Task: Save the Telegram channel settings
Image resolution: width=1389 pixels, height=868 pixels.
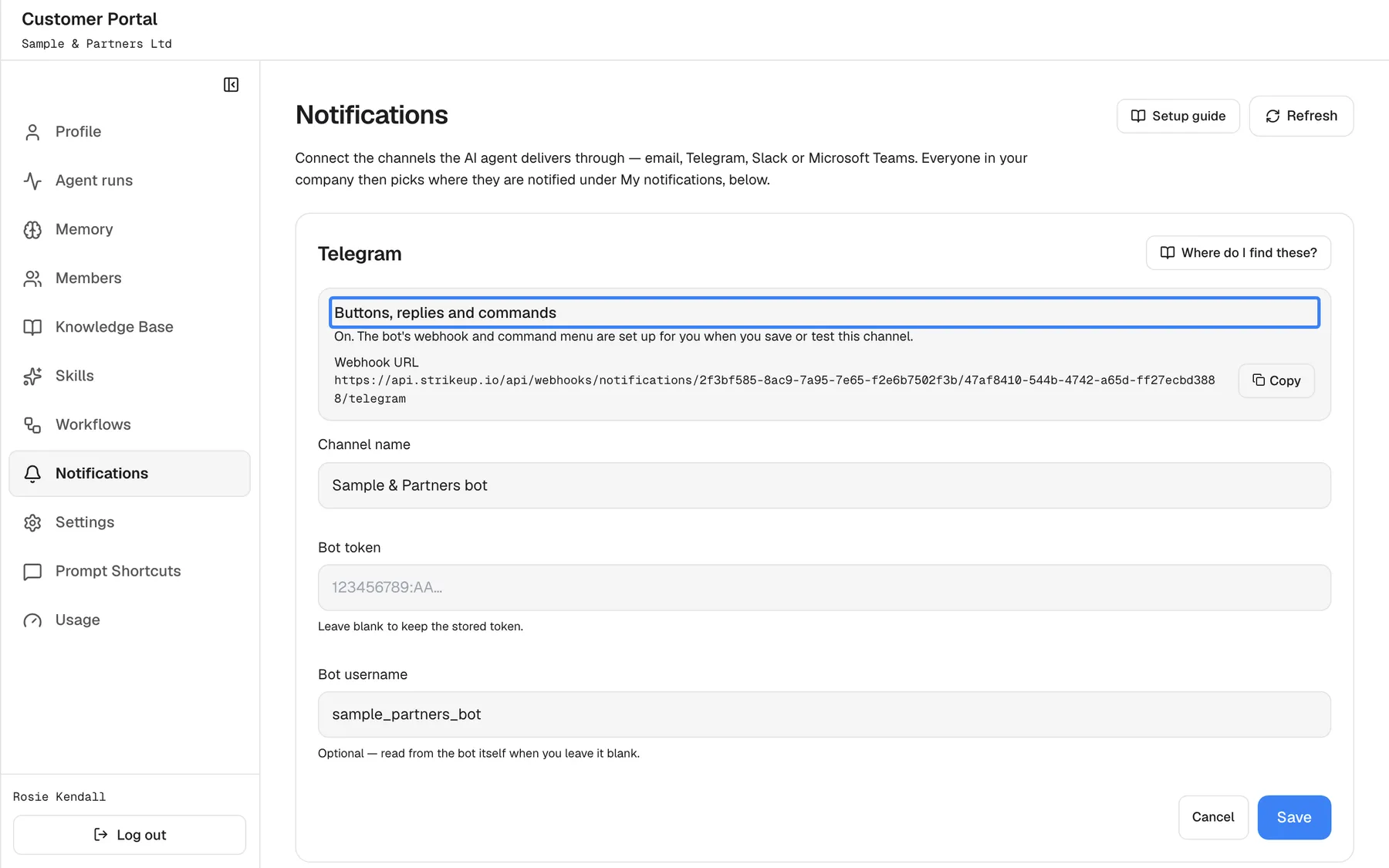Action: [1294, 817]
